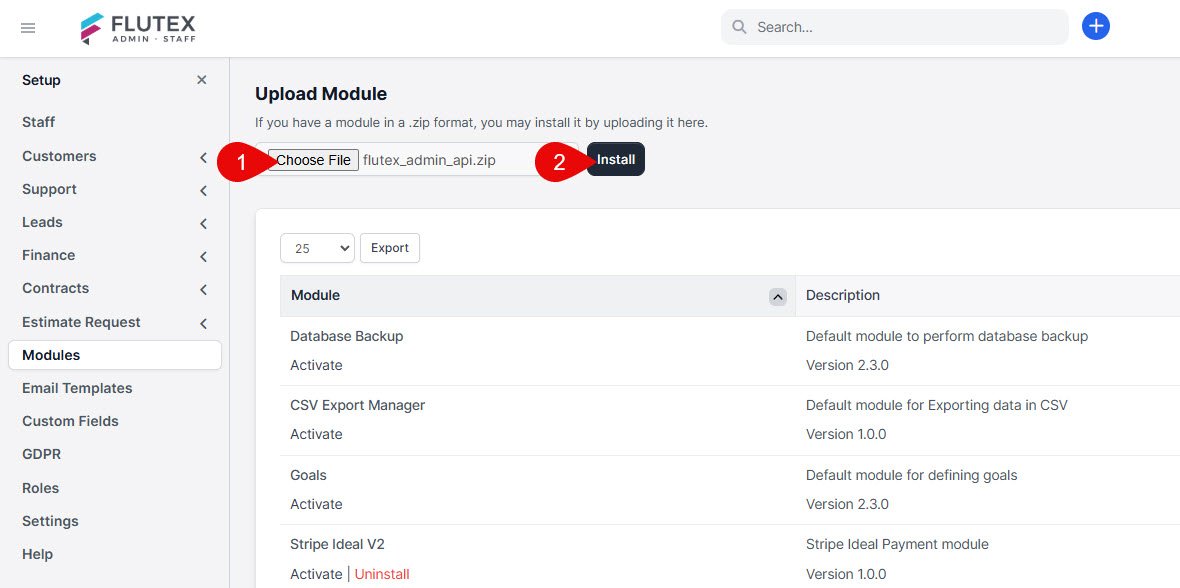The image size is (1180, 588).
Task: Expand the Finance submenu chevron
Action: pos(203,257)
